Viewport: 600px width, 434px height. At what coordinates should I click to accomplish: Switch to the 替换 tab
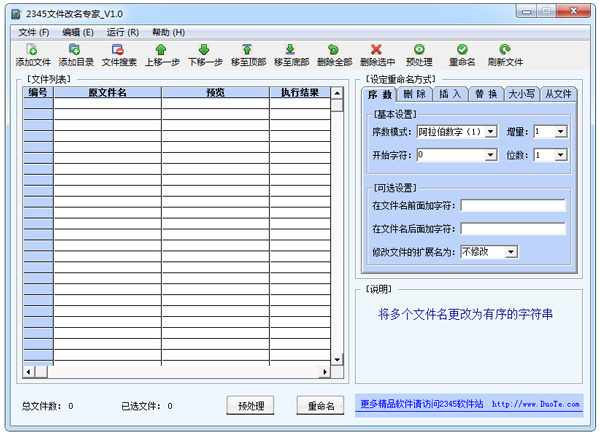coord(486,94)
